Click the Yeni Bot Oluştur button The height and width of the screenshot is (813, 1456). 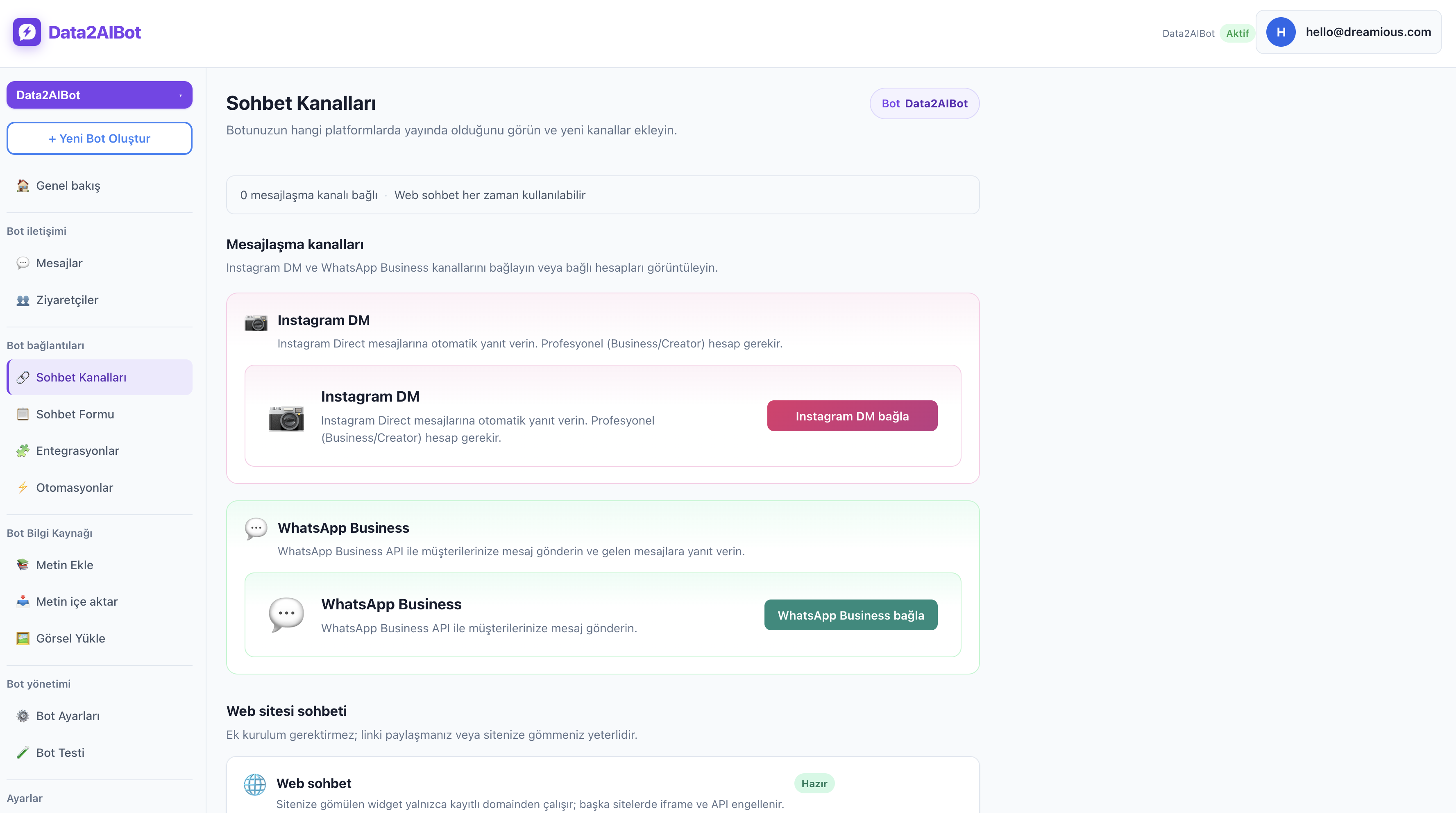[100, 139]
